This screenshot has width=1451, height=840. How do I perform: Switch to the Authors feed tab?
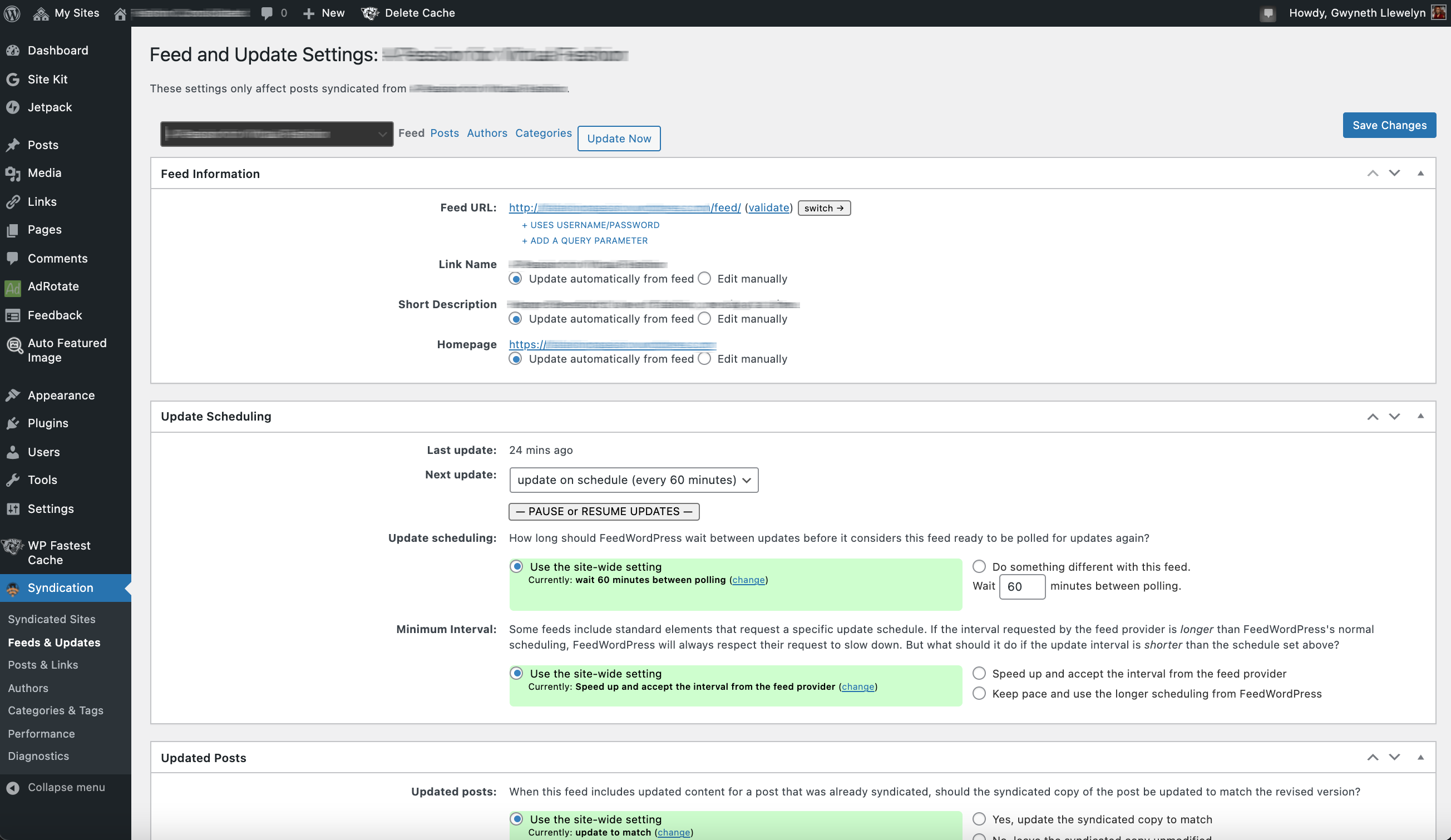tap(487, 133)
